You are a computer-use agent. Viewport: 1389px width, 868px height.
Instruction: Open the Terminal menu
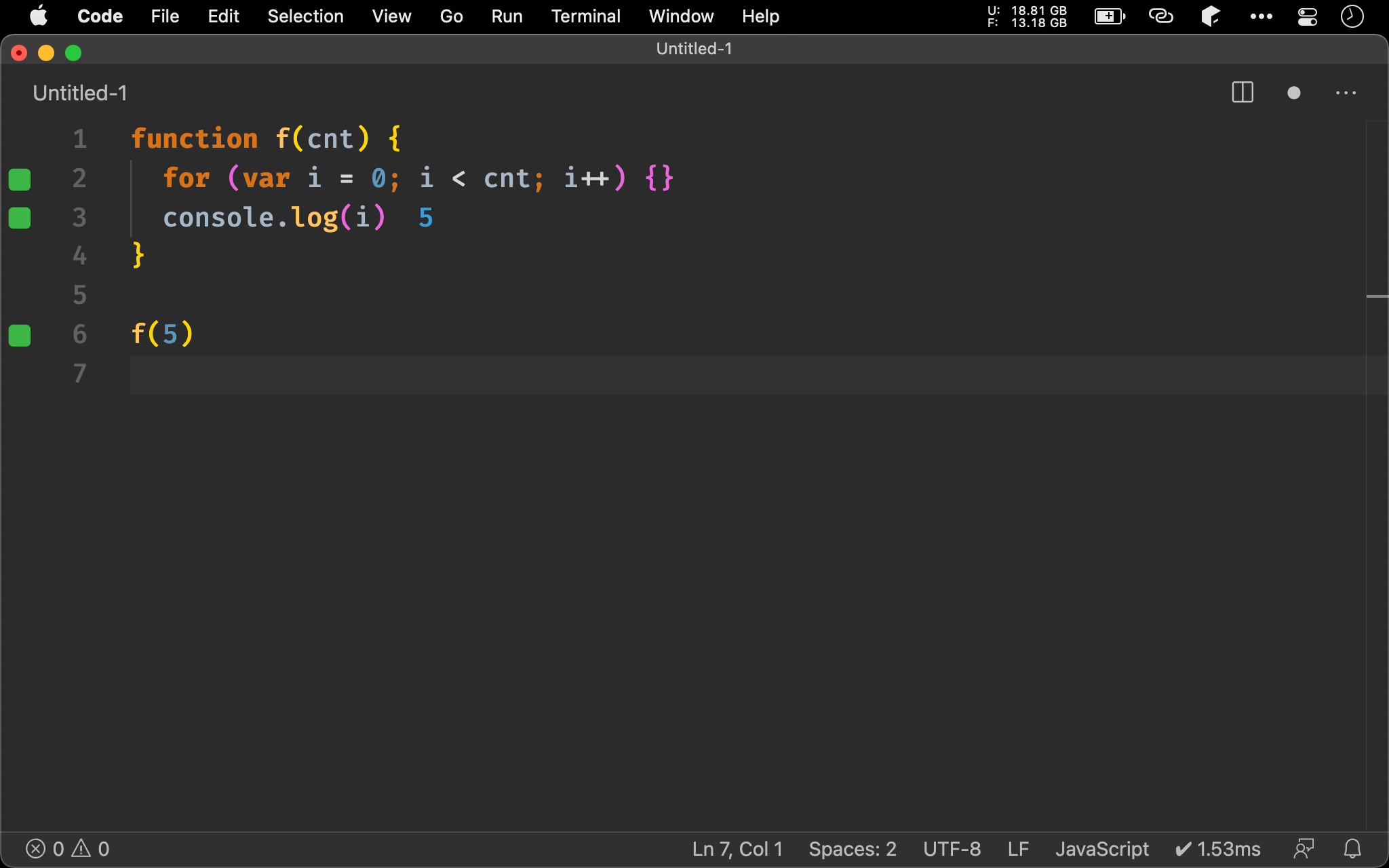[x=585, y=16]
